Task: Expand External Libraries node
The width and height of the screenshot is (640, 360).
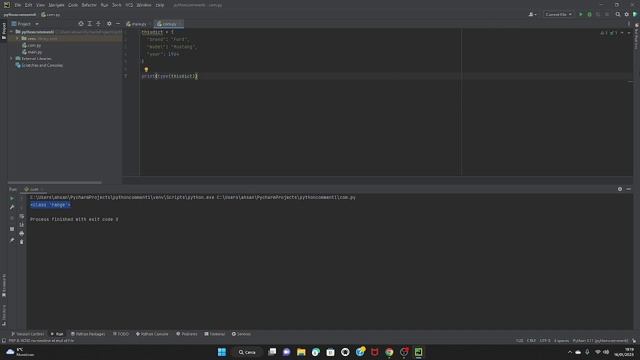Action: tap(11, 58)
